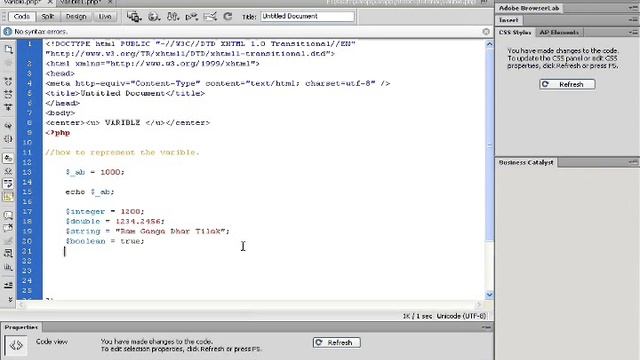Switch to Code view
640x360 pixels.
tap(22, 16)
